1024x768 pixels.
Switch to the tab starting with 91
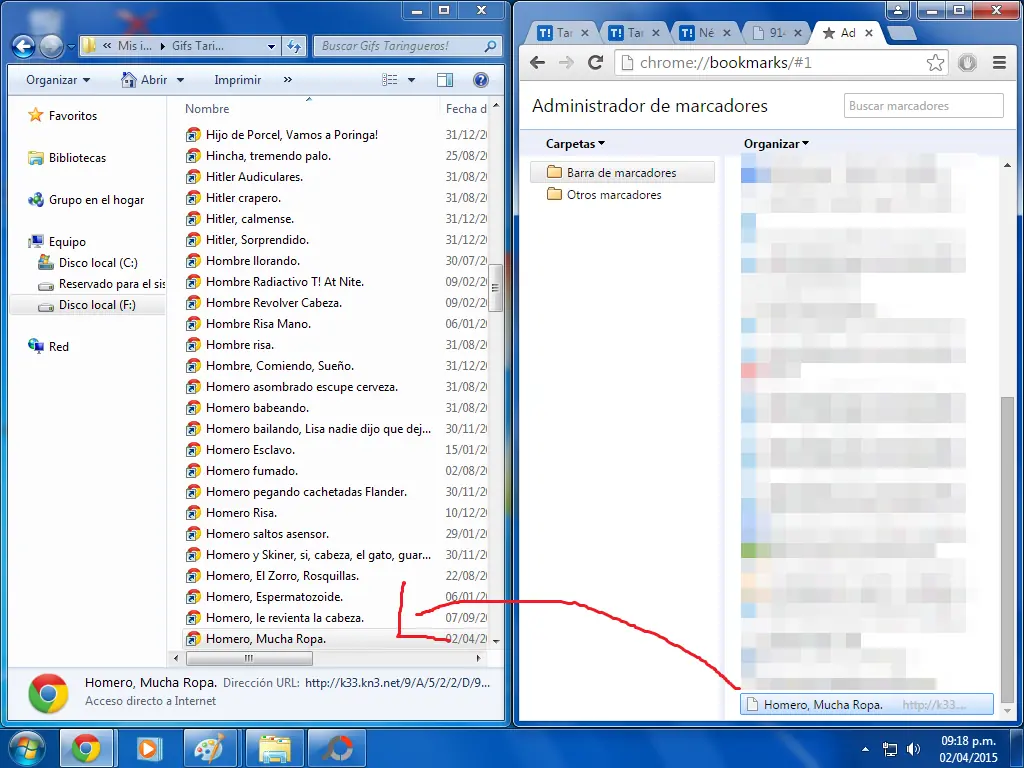click(777, 33)
